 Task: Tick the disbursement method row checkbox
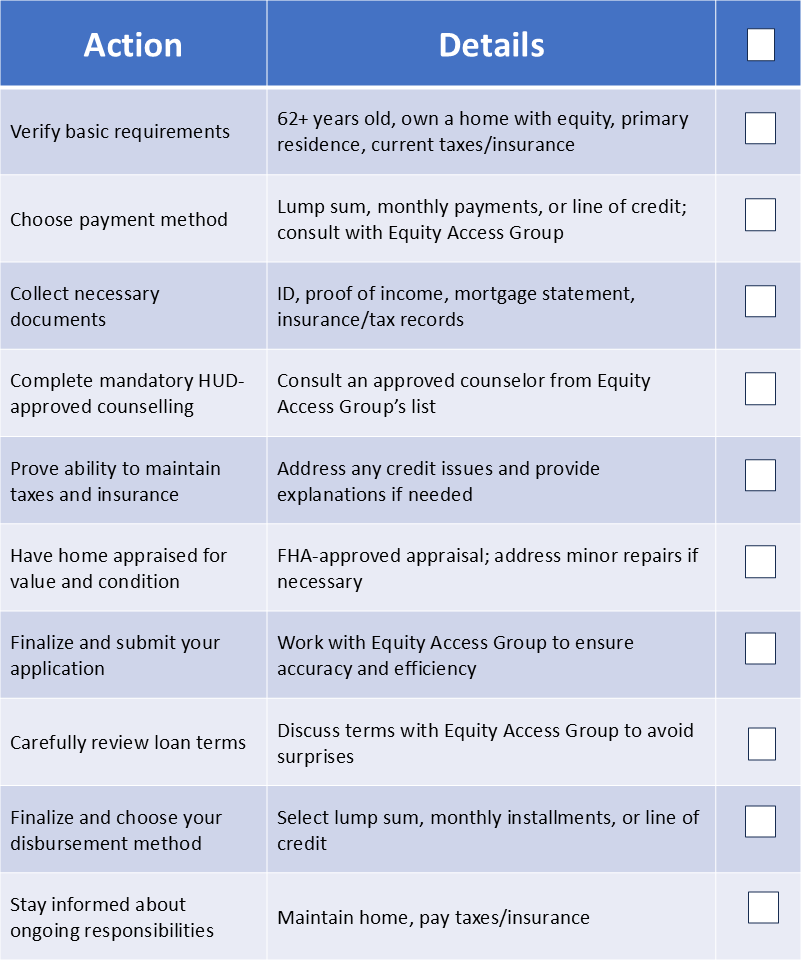click(760, 821)
